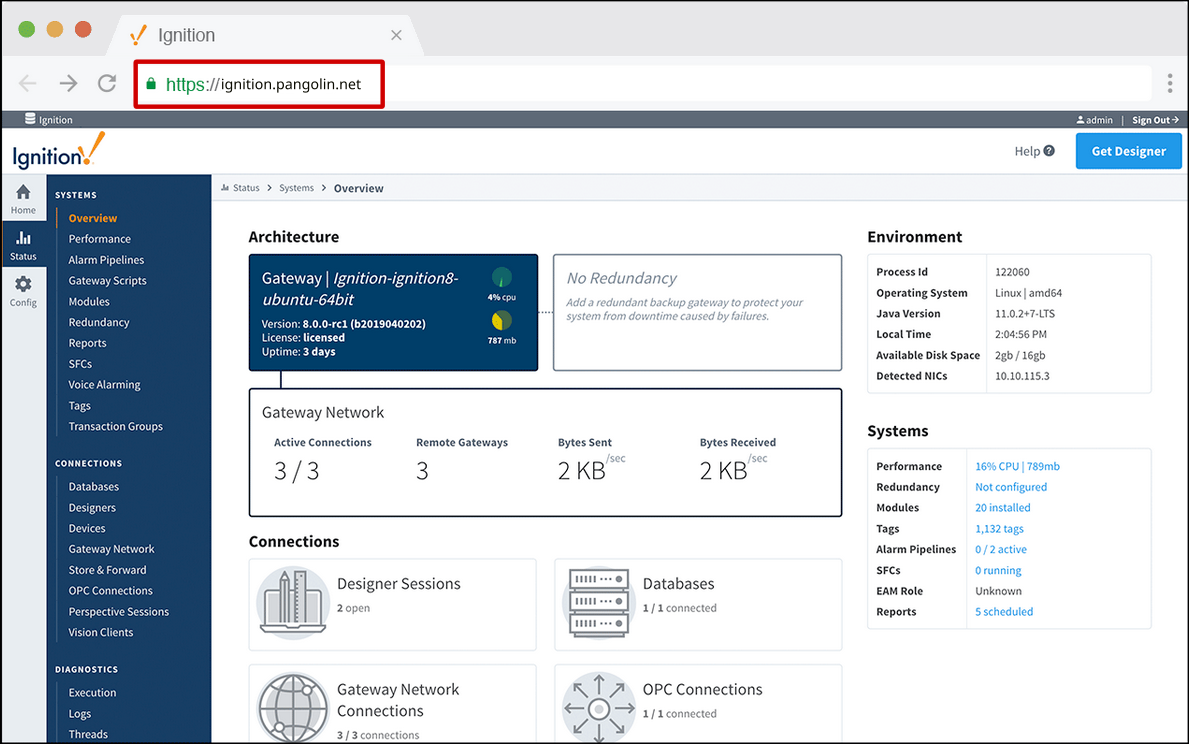Image resolution: width=1189 pixels, height=744 pixels.
Task: Open Gateway Scripts in the sidebar
Action: coord(108,281)
